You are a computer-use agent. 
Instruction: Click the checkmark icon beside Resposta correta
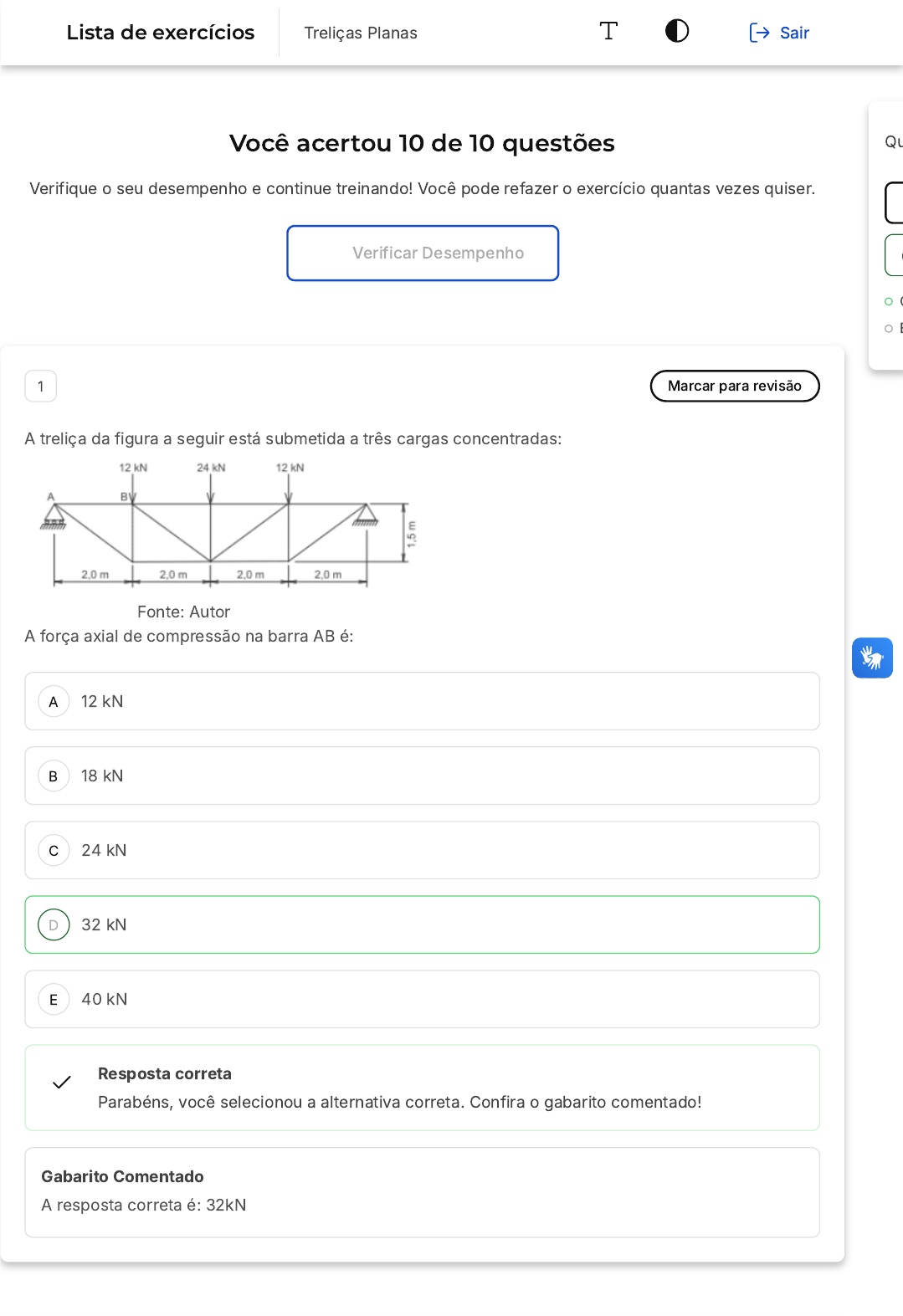[62, 1083]
